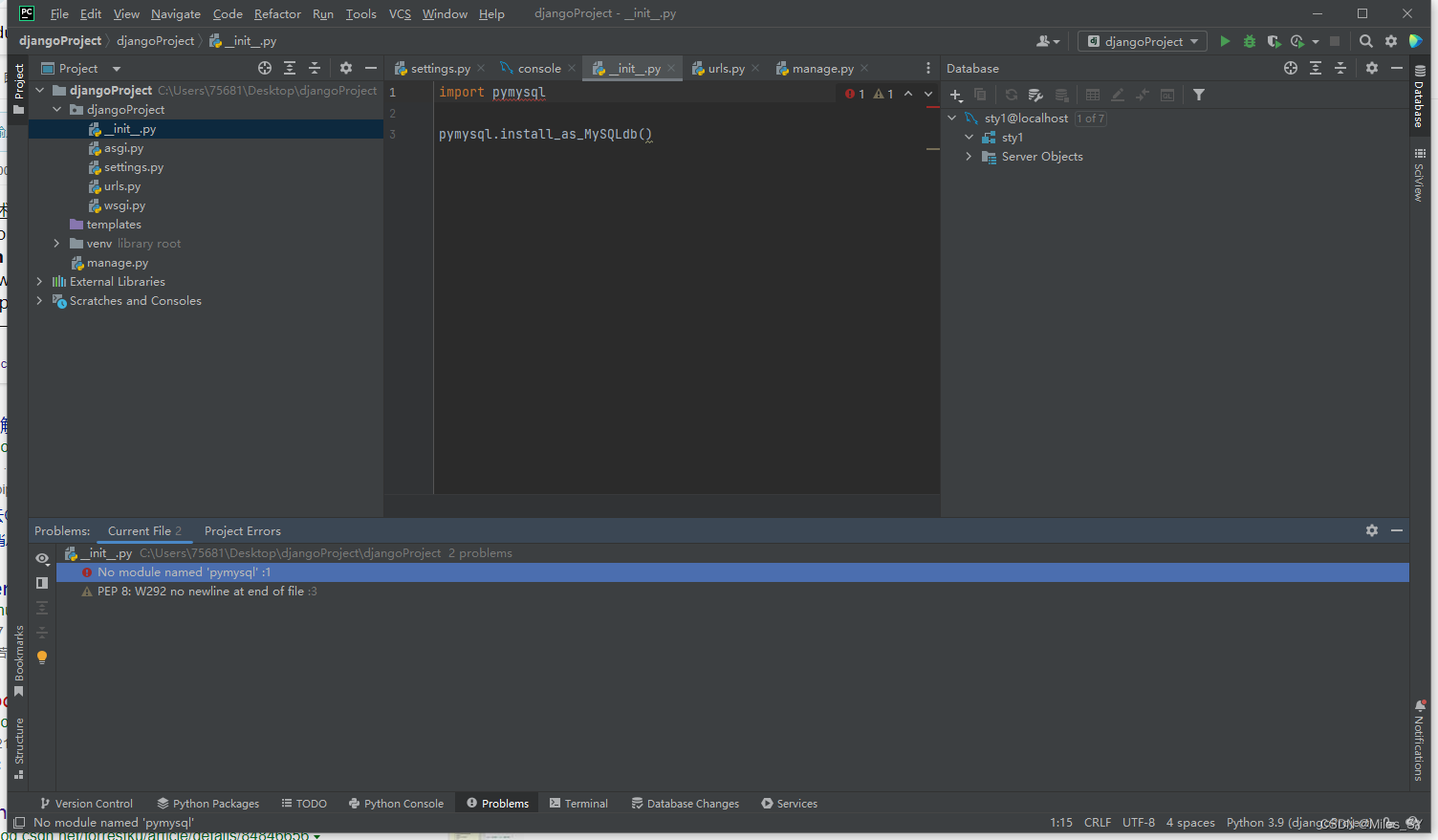The width and height of the screenshot is (1438, 840).
Task: Open Problems panel settings gear
Action: pos(1372,530)
